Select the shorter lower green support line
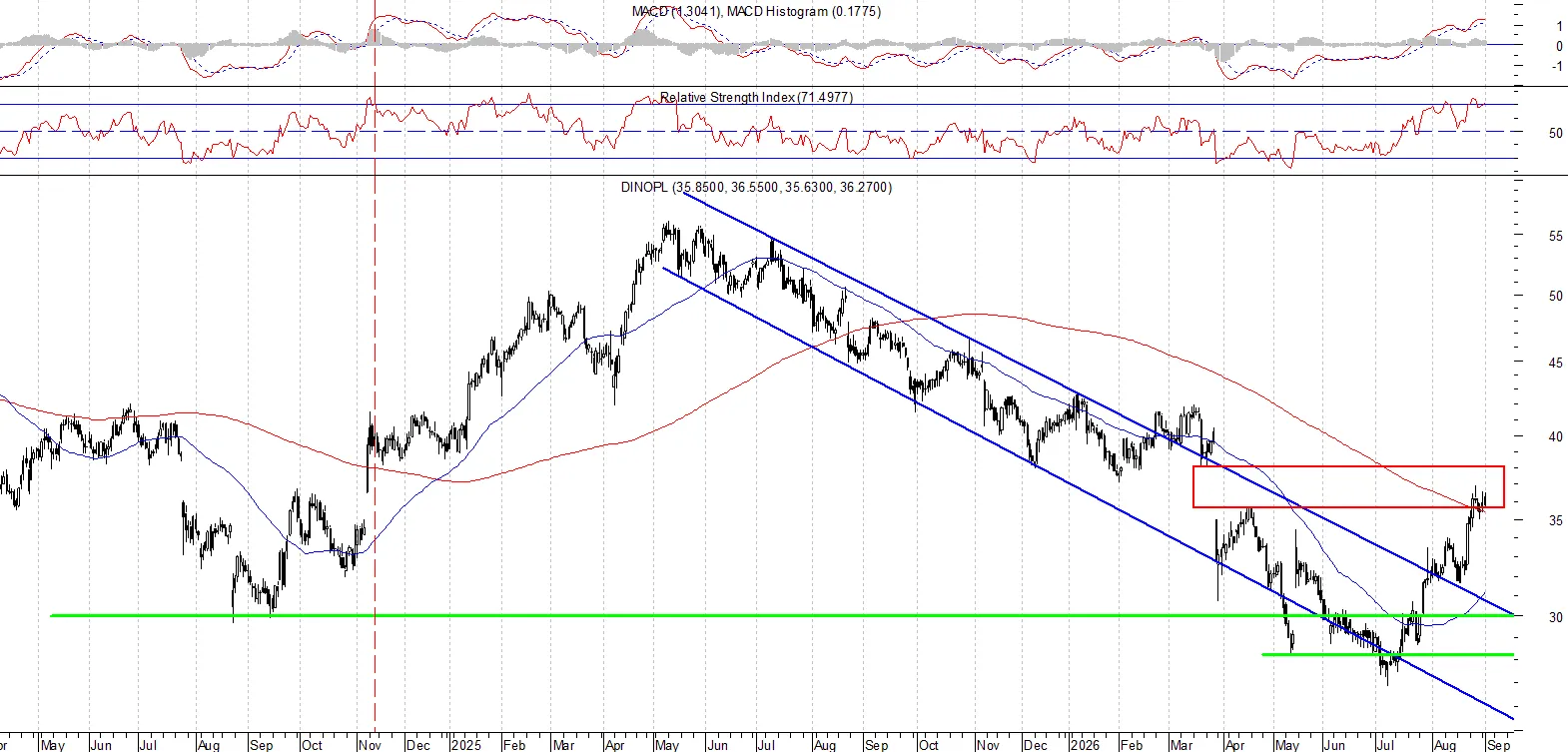Image resolution: width=1568 pixels, height=752 pixels. 1388,654
